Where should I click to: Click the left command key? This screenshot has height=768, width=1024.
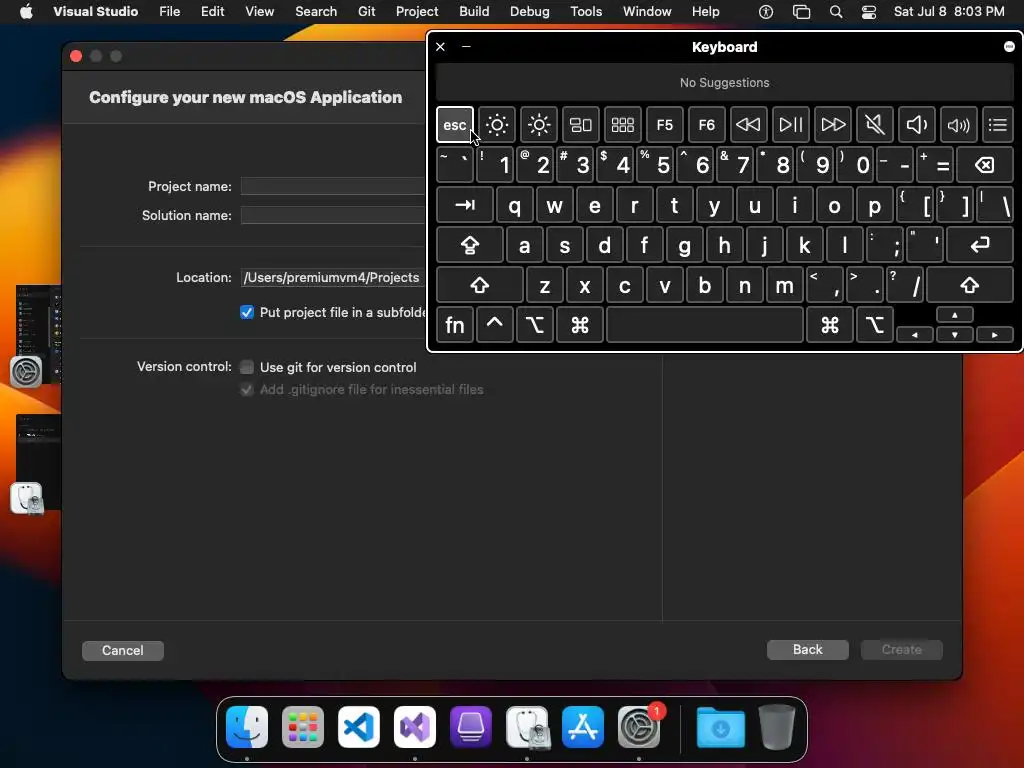point(580,325)
